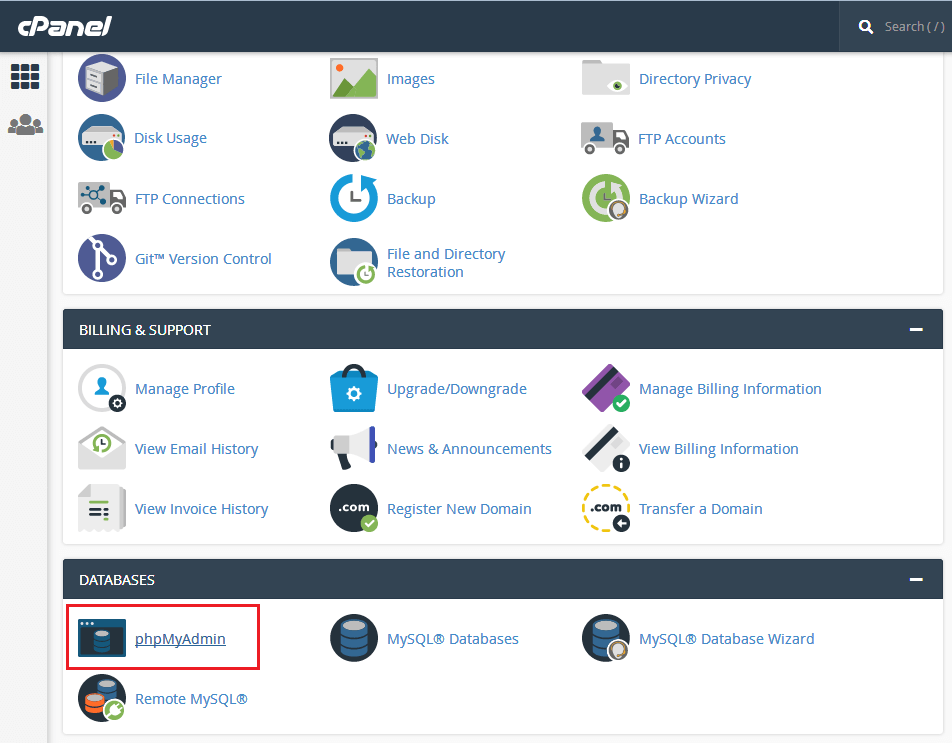Open View Invoice History link

coord(201,509)
